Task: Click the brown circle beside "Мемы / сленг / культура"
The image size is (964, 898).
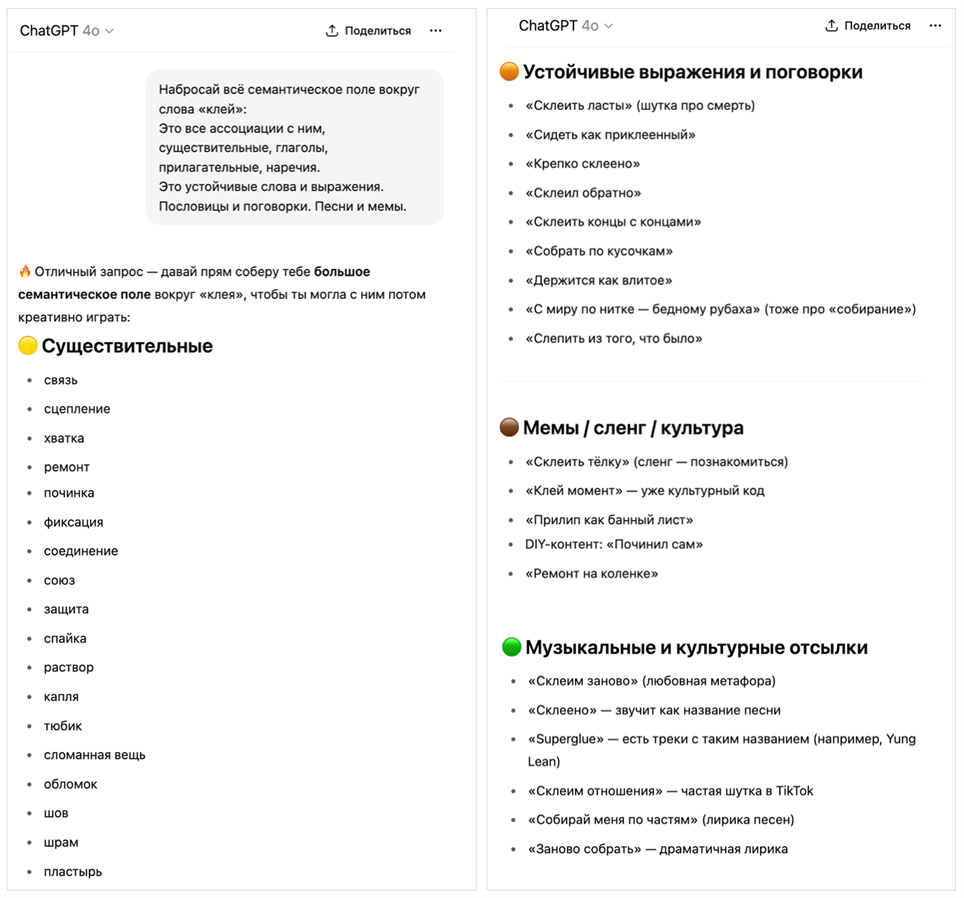Action: click(x=509, y=428)
